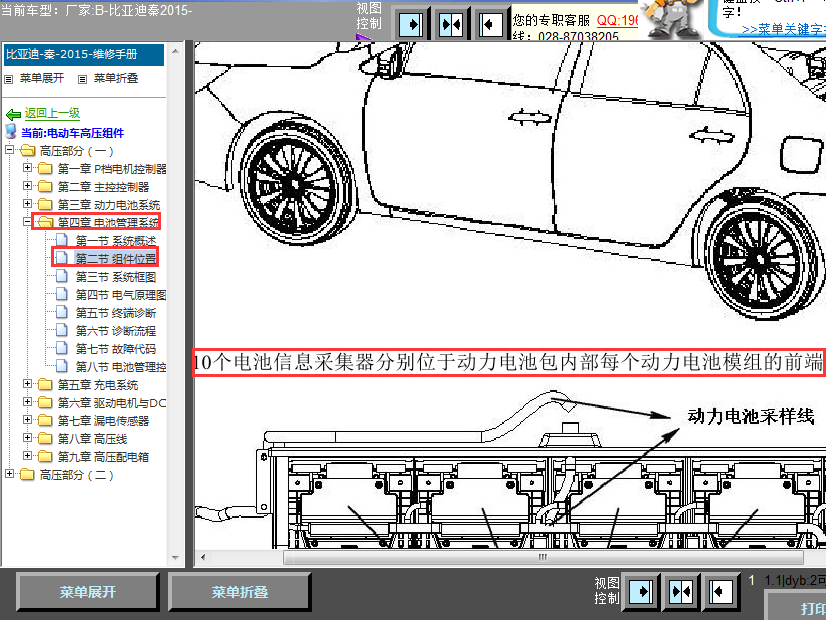Click the bottom view control right-arrow icon
This screenshot has height=622, width=826.
641,591
